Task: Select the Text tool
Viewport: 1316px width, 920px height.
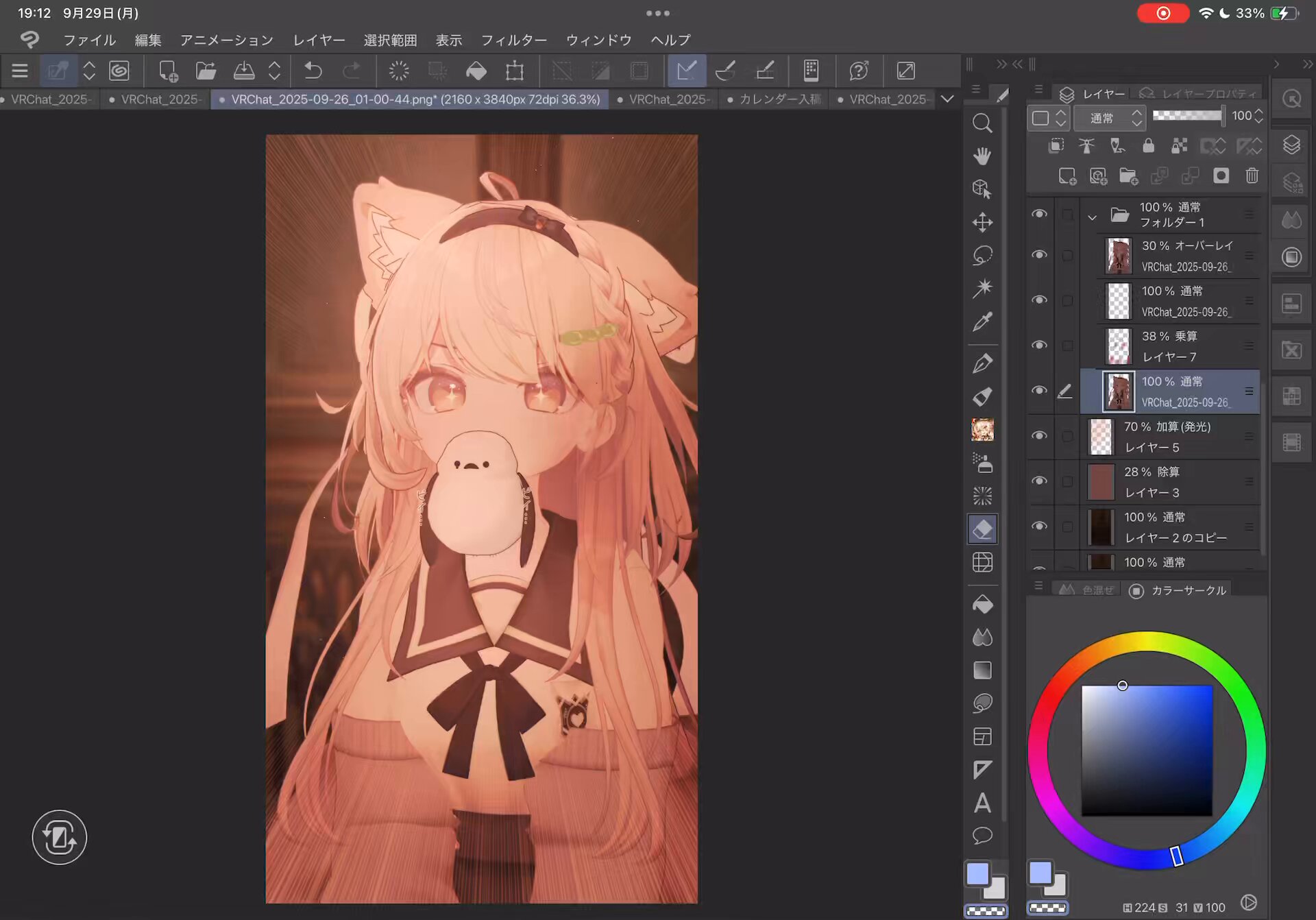Action: tap(982, 803)
